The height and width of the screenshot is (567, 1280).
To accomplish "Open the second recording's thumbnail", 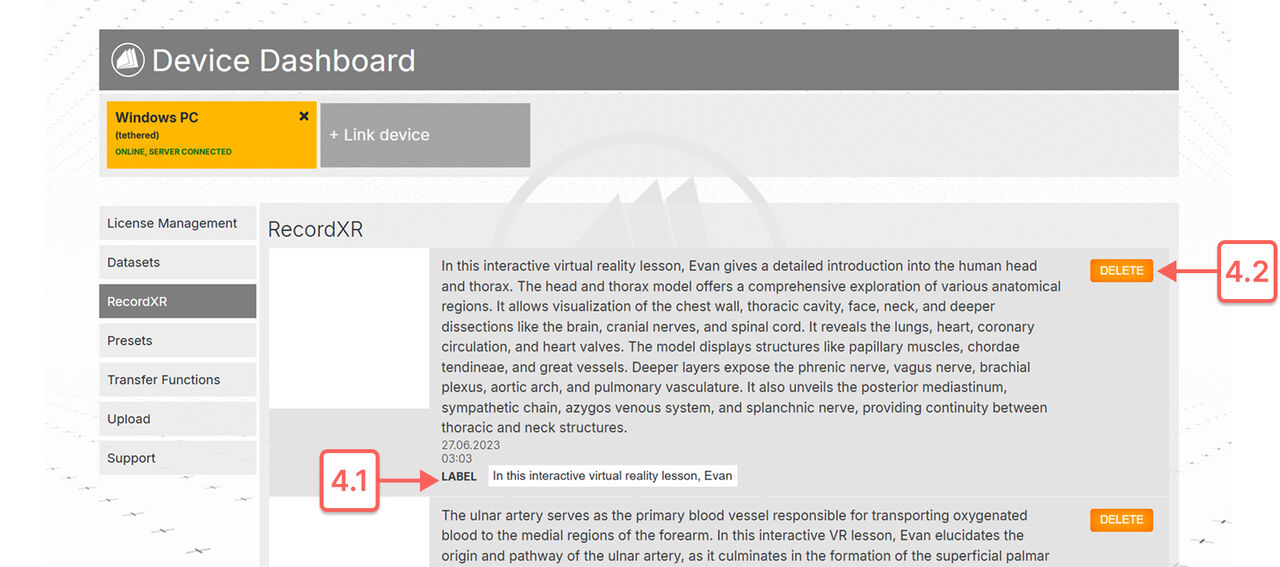I will [x=349, y=533].
